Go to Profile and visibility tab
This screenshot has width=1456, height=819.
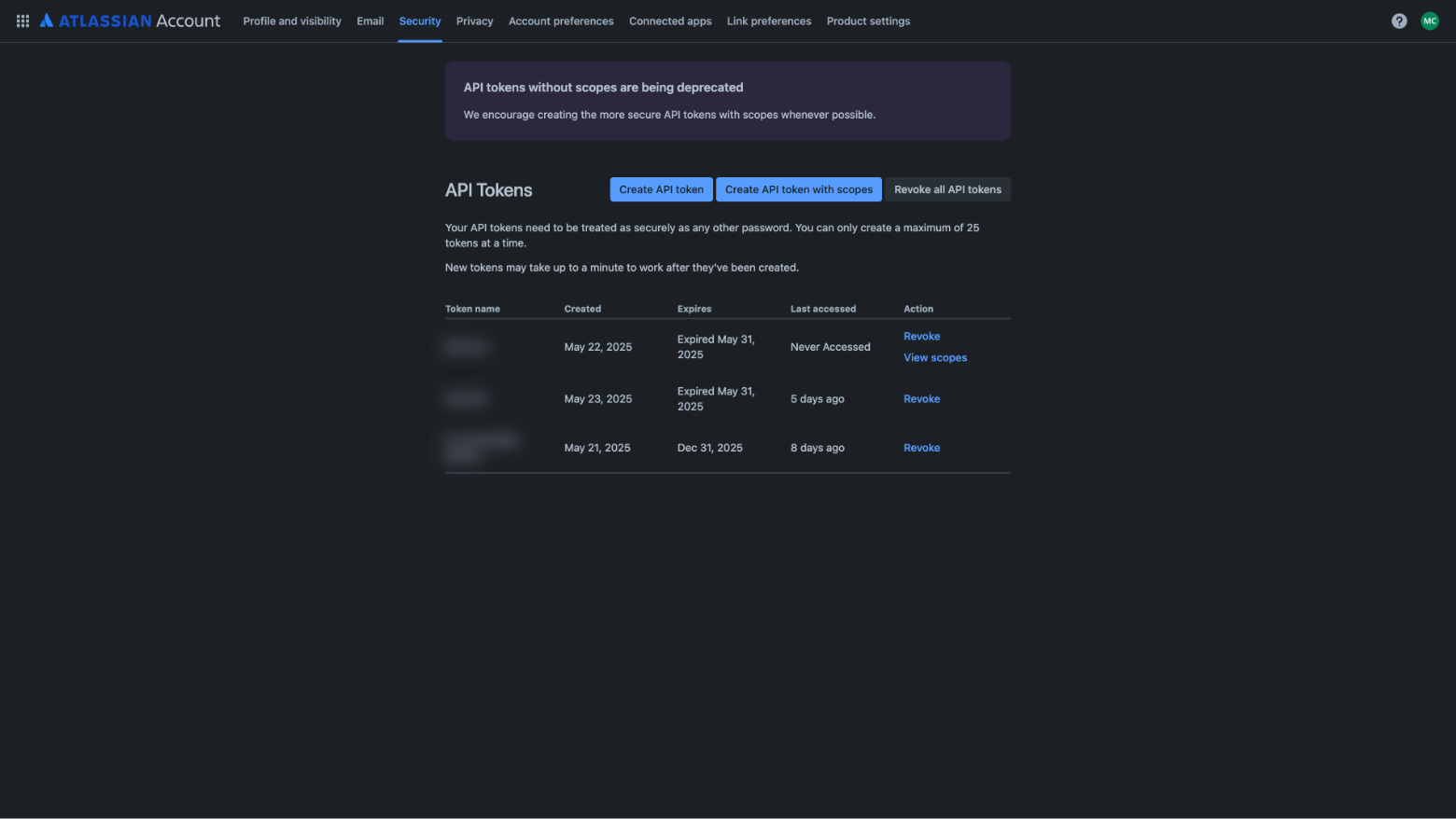(292, 21)
